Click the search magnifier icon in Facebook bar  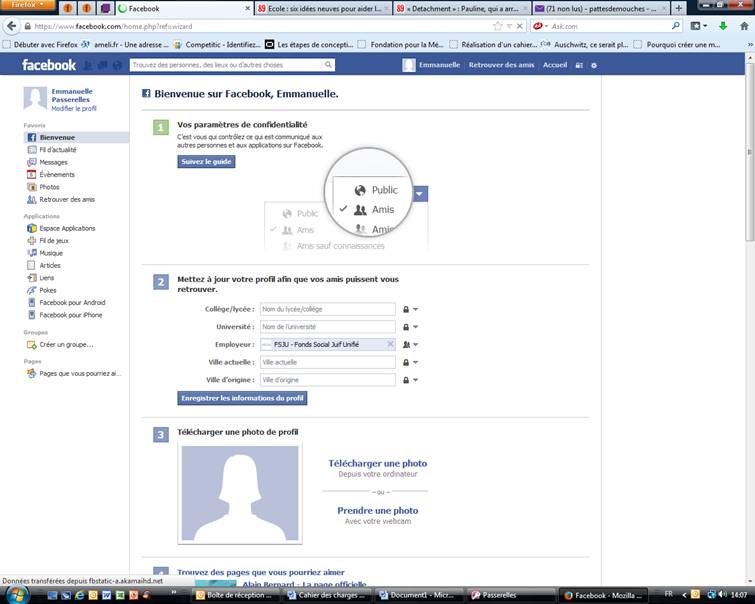[328, 65]
